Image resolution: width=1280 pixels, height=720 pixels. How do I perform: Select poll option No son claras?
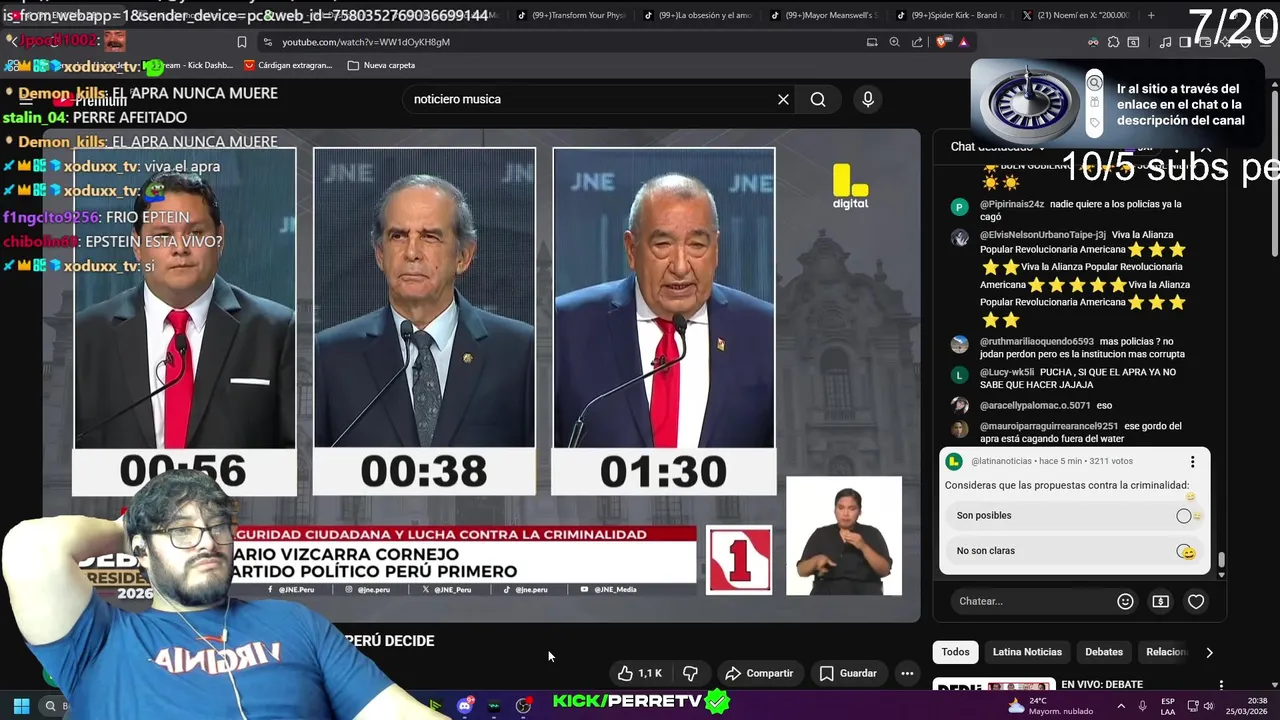pyautogui.click(x=1074, y=551)
